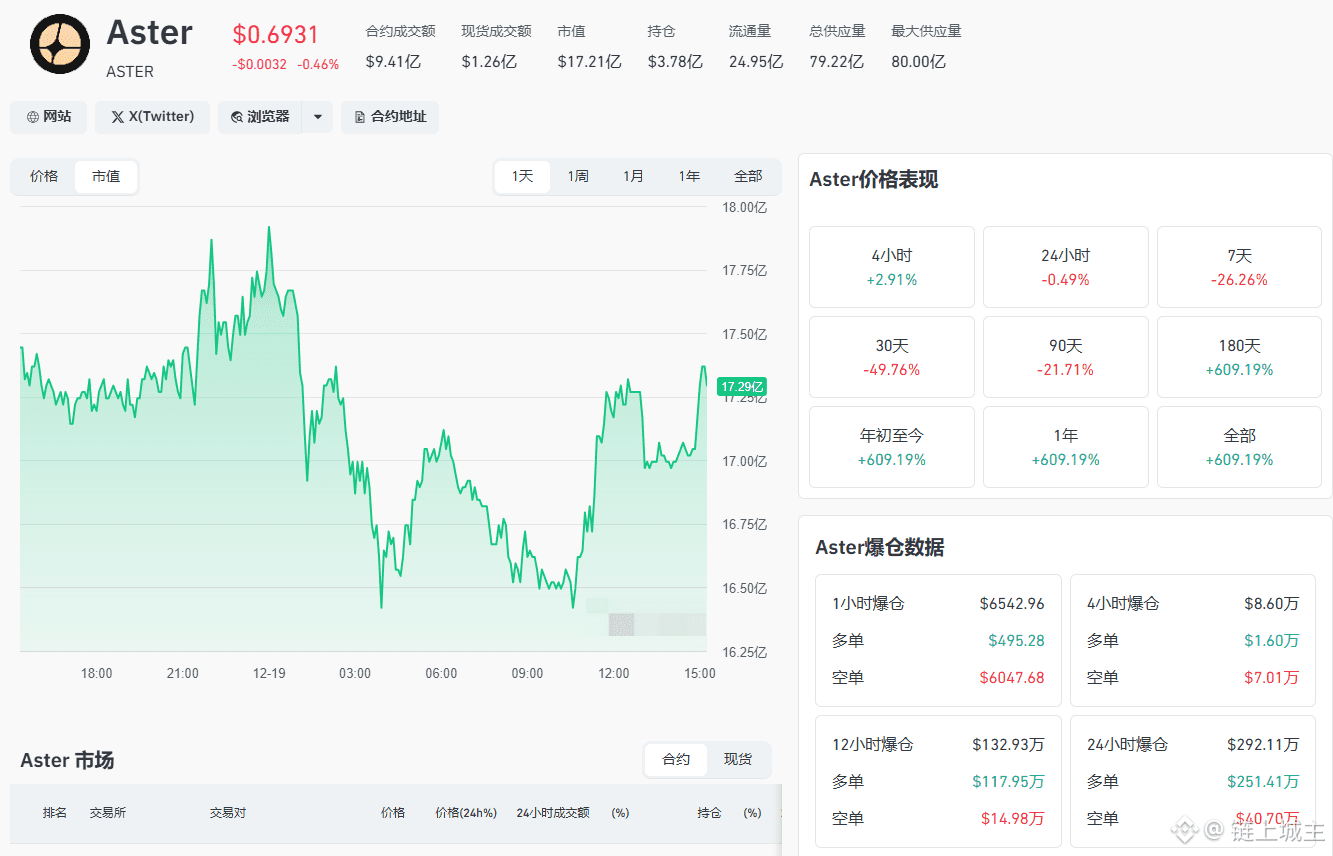The height and width of the screenshot is (856, 1333).
Task: Select the 1年 time range
Action: point(689,176)
